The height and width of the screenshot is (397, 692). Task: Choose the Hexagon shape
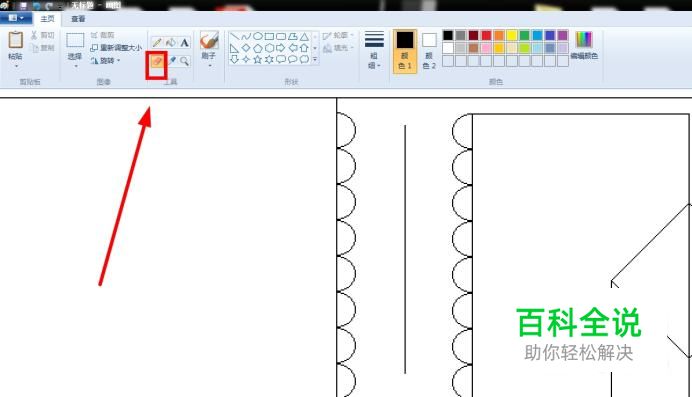[269, 48]
